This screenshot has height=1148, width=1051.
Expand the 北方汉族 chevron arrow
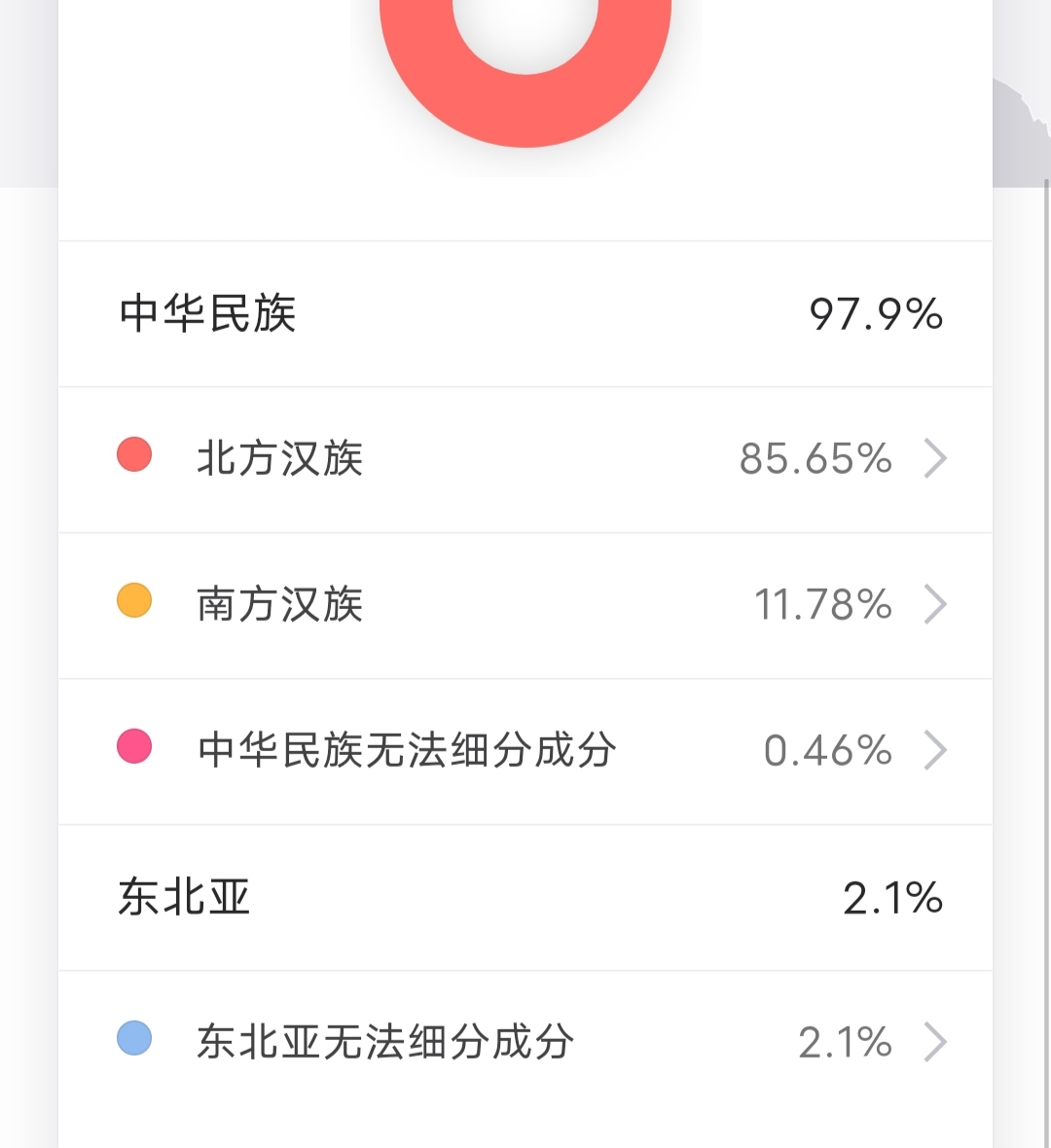[935, 458]
